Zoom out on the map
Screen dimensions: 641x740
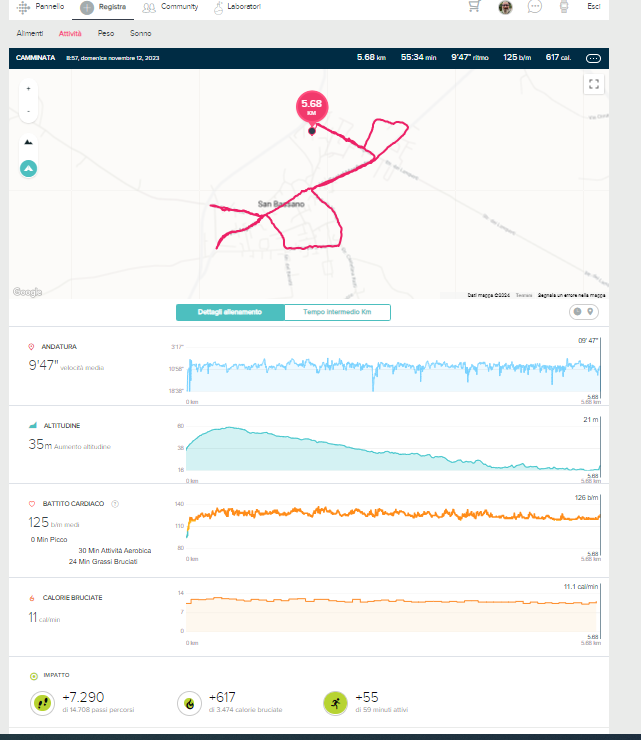[28, 111]
